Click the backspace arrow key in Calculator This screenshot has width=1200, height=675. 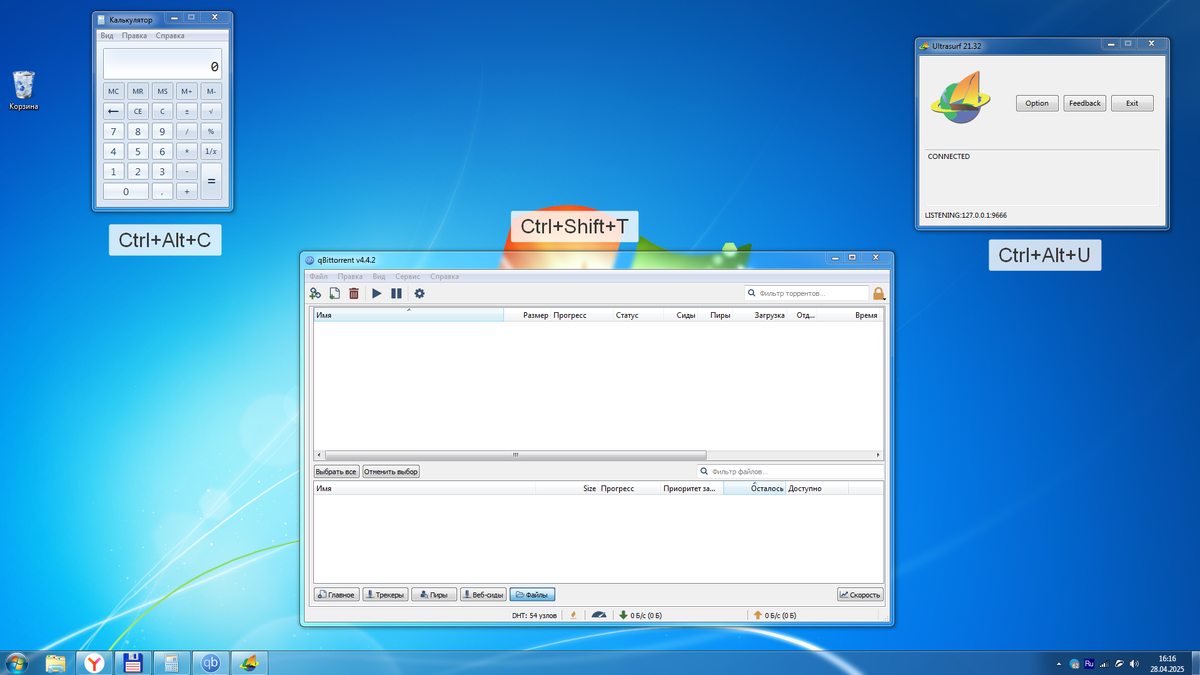(113, 111)
